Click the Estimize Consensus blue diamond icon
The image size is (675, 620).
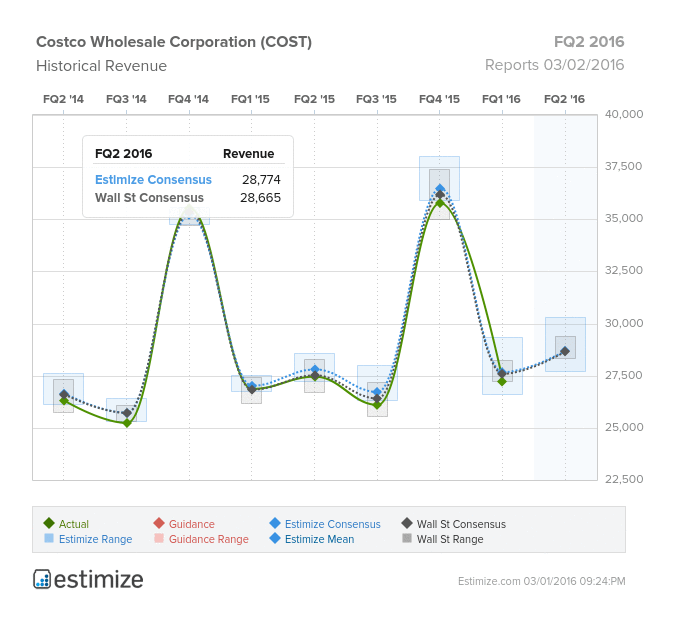point(275,524)
